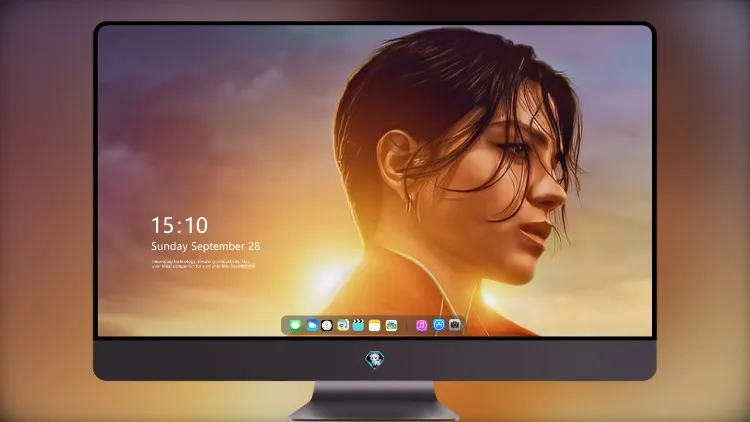750x422 pixels.
Task: Open the blue App Store icon
Action: [x=439, y=325]
